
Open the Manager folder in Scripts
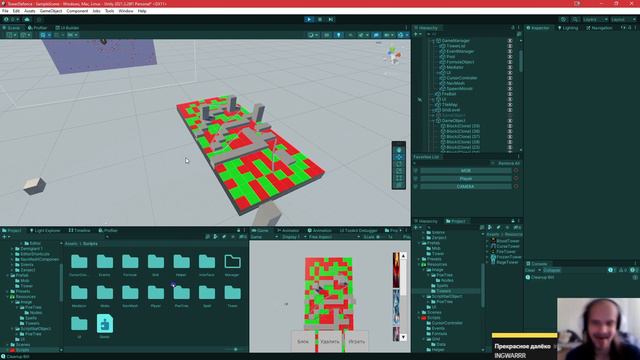[x=232, y=265]
